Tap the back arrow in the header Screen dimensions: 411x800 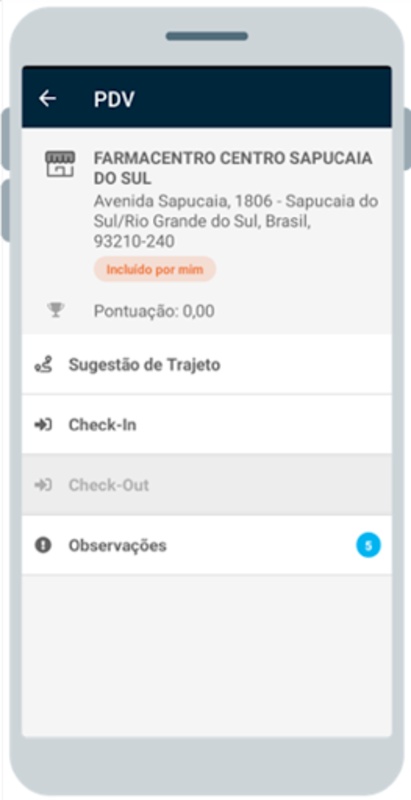(47, 98)
